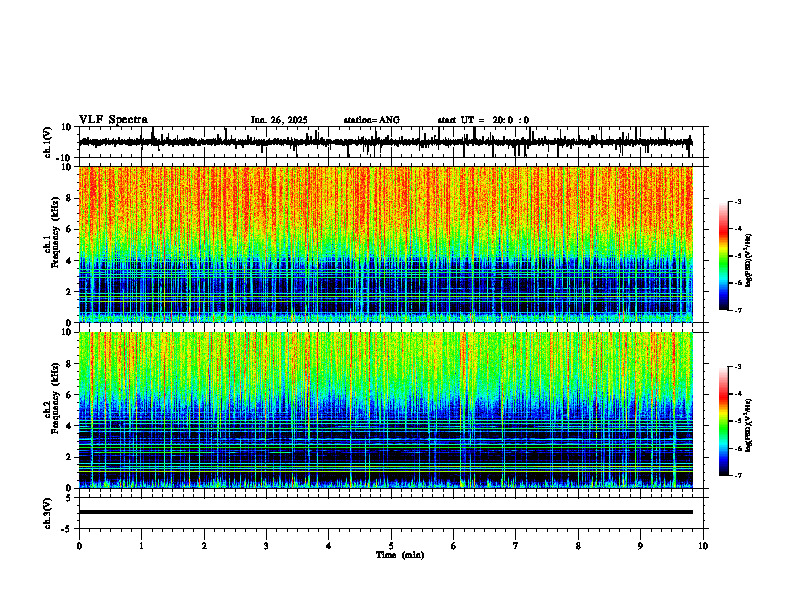Click the ch.2 PSD color scale bar
Screen dimensions: 792x612
click(723, 421)
